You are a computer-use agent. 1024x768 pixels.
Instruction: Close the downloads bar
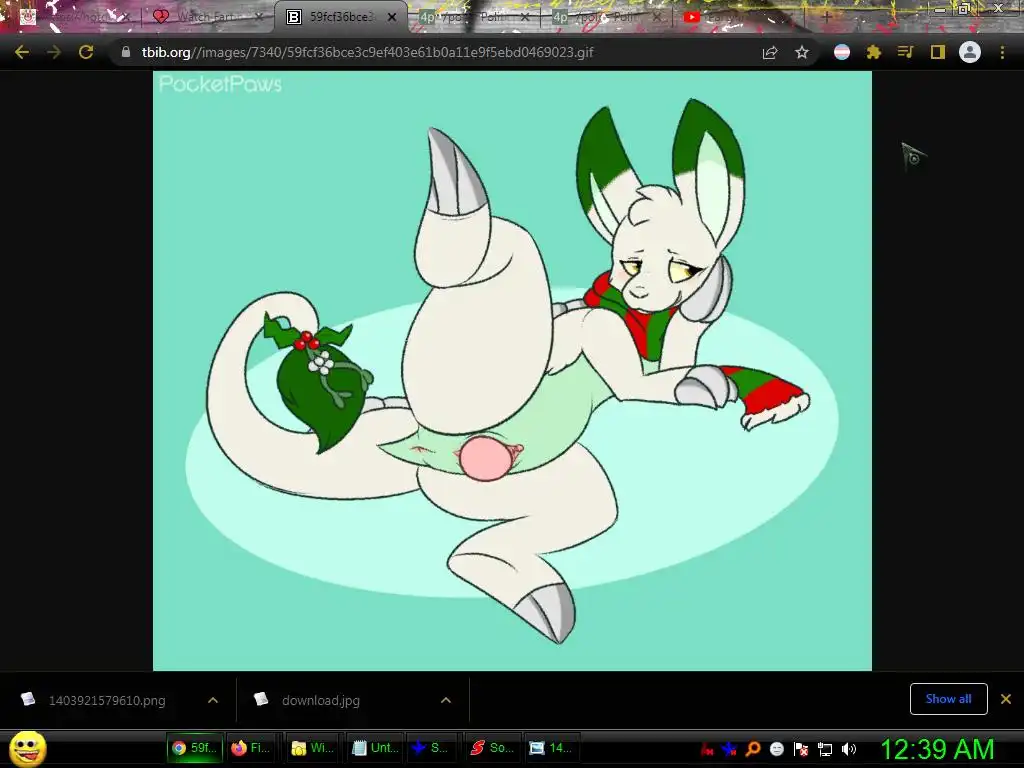[1006, 699]
